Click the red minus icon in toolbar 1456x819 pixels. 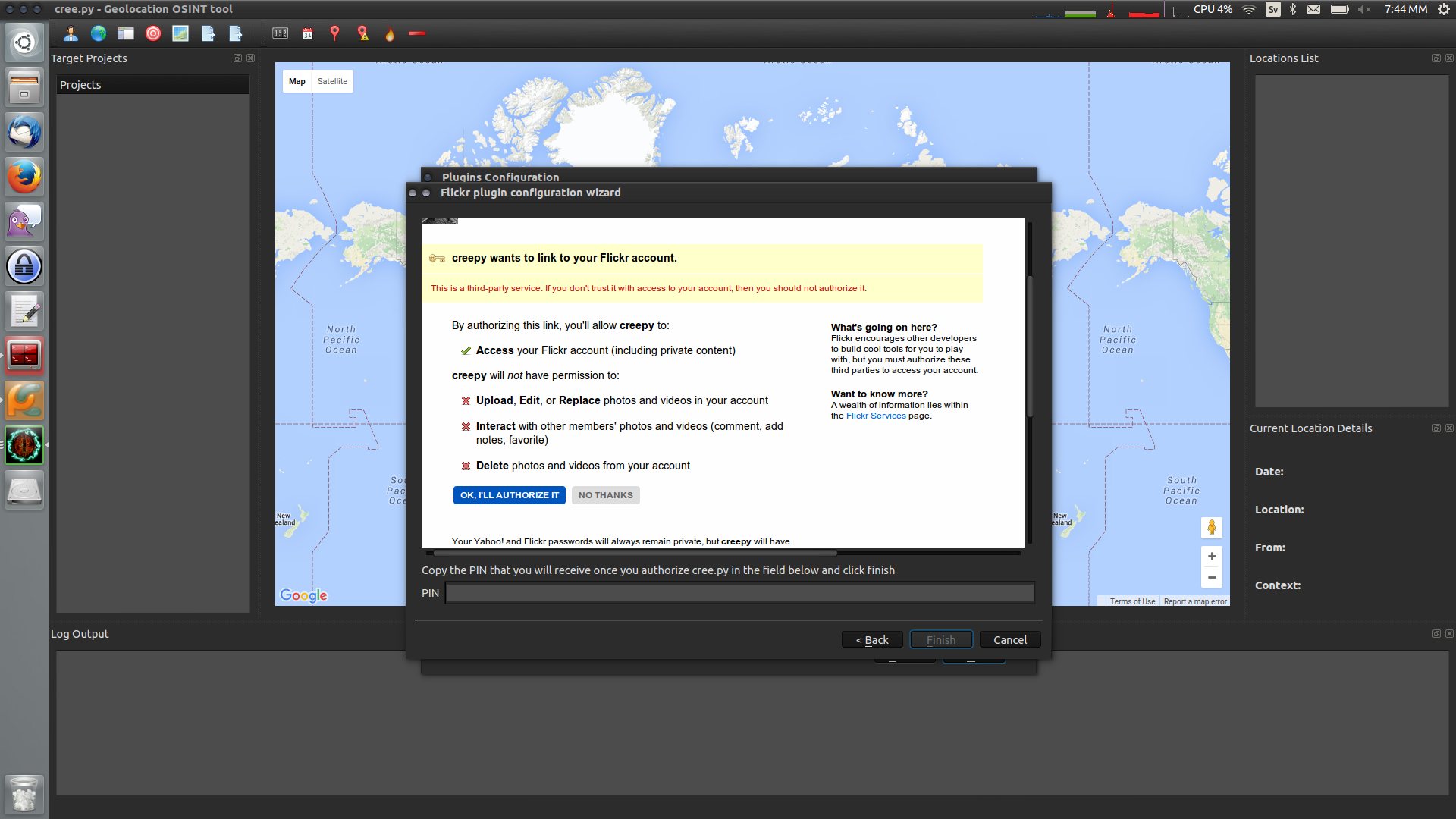click(x=417, y=33)
